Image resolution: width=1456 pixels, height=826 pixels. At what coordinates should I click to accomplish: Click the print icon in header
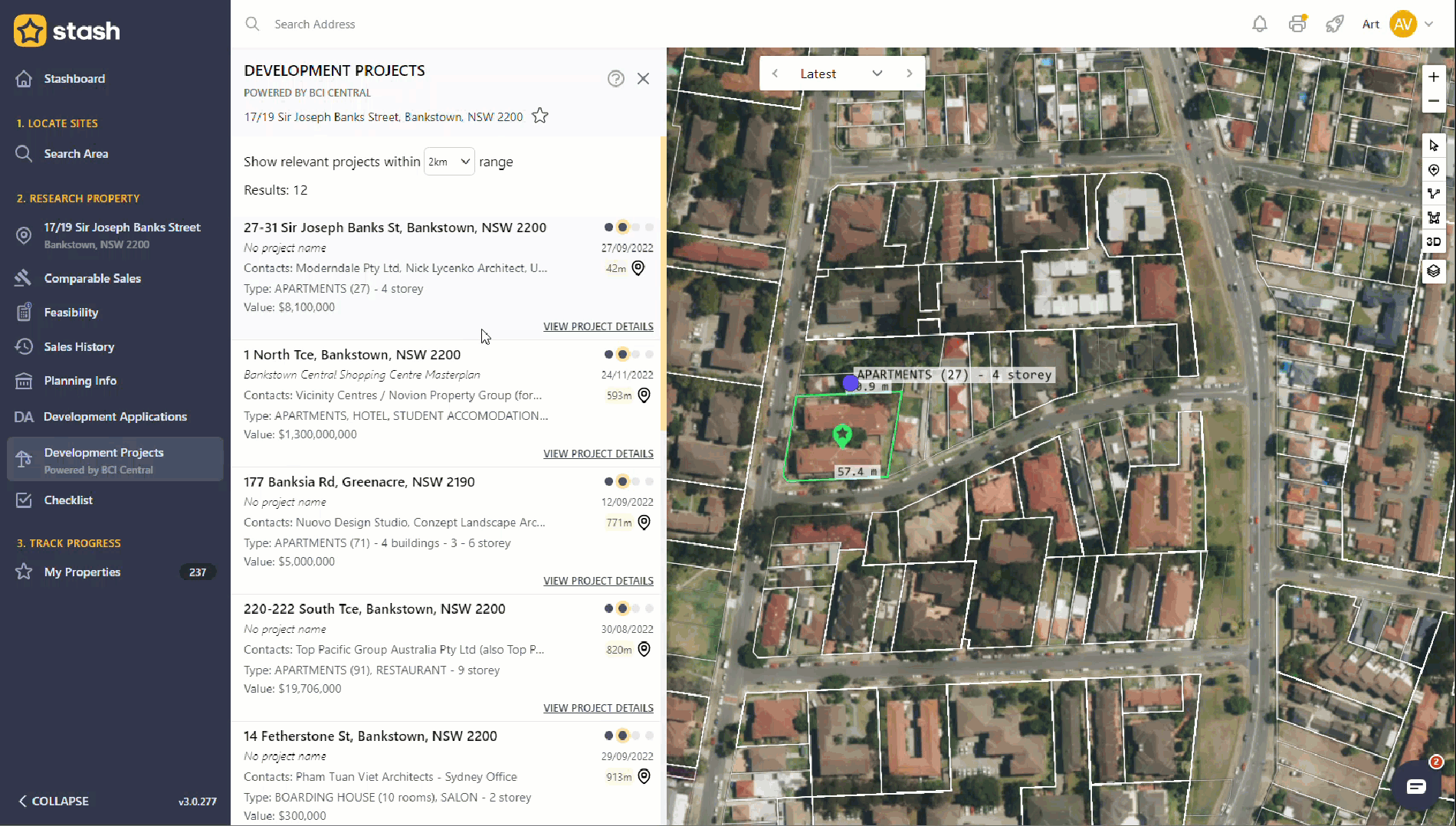(1297, 24)
